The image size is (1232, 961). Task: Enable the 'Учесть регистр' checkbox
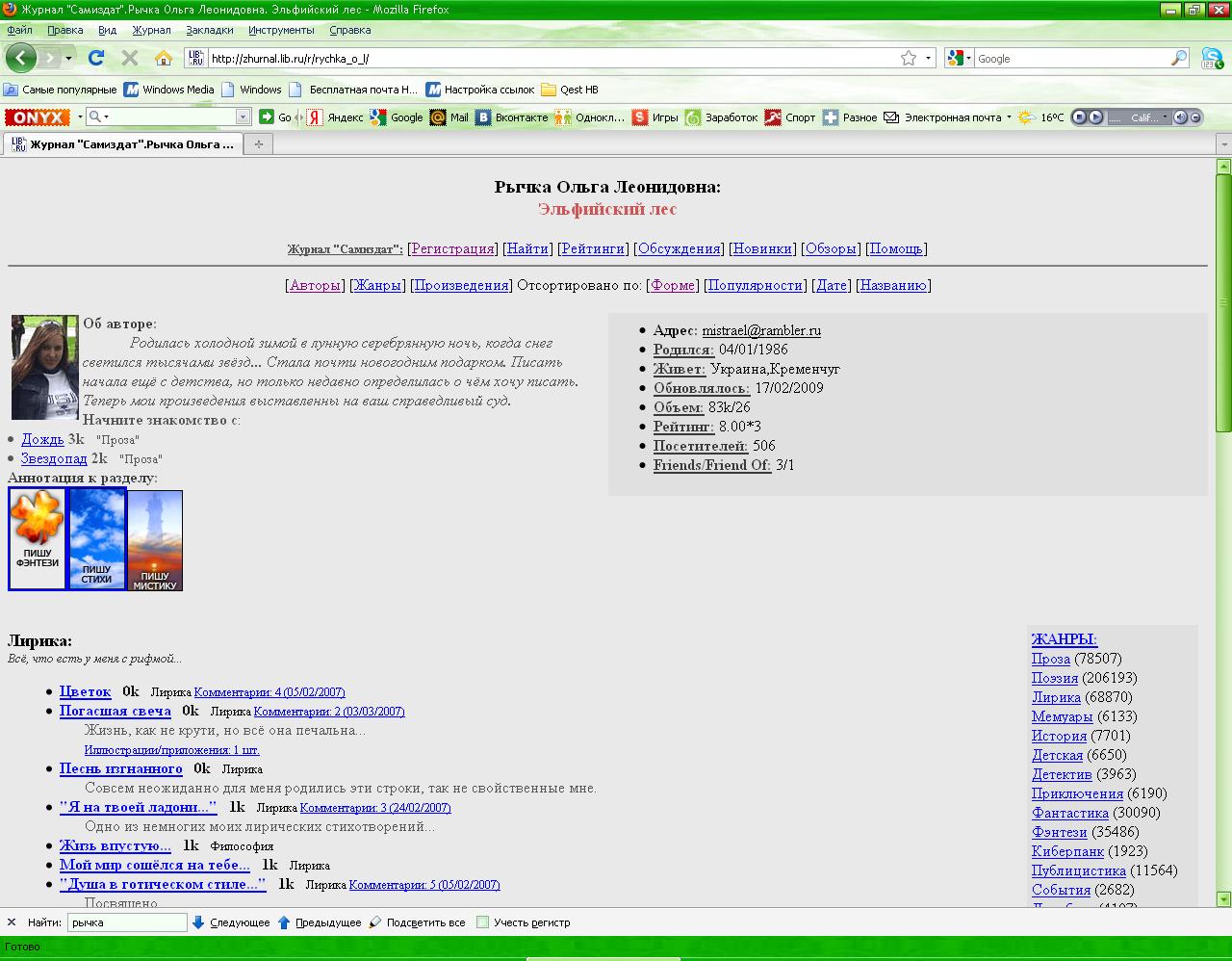coord(483,922)
